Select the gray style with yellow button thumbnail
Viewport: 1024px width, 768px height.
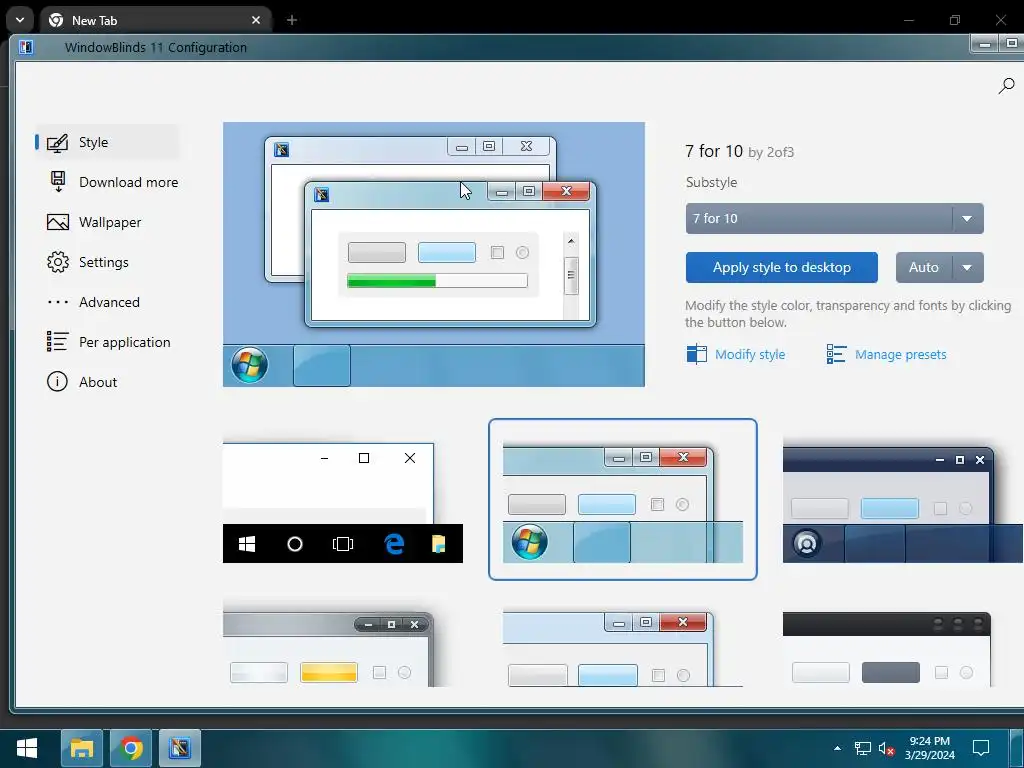point(328,648)
